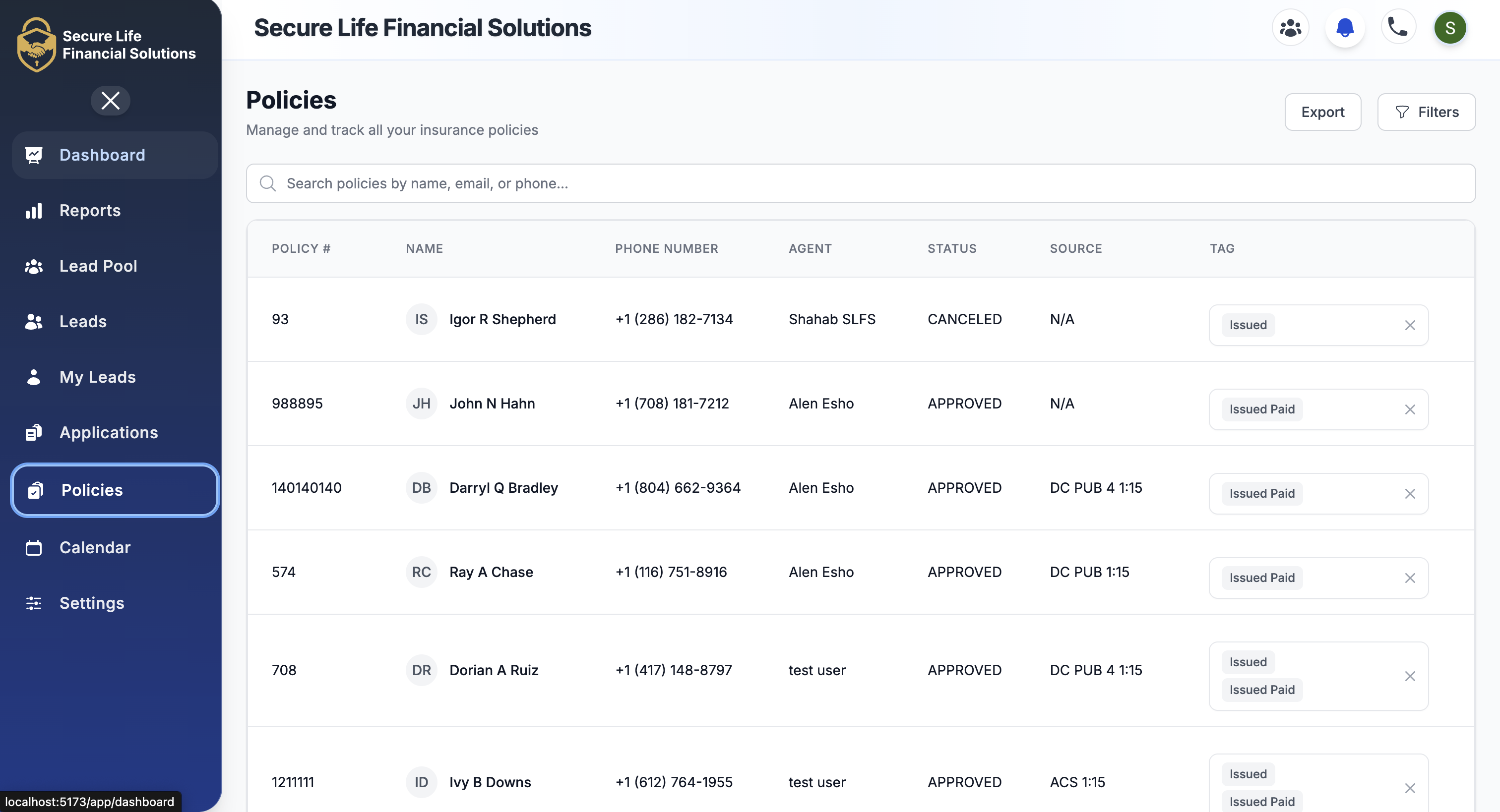Click the Issued Paid tag on Dorian Ruiz's row
The image size is (1500, 812).
pos(1262,691)
